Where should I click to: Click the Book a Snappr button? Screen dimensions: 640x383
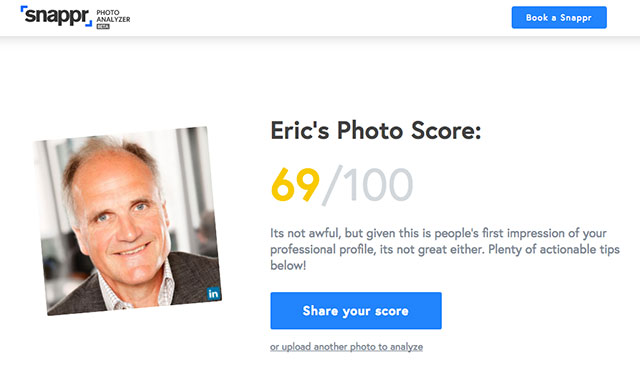[559, 18]
